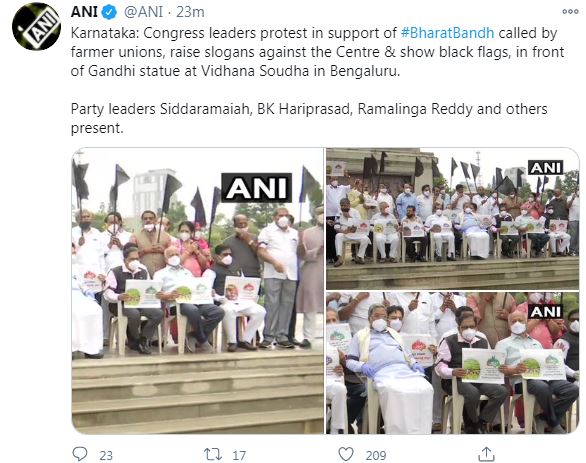Viewport: 586px width, 463px height.
Task: Click the ANI display name
Action: [x=84, y=12]
